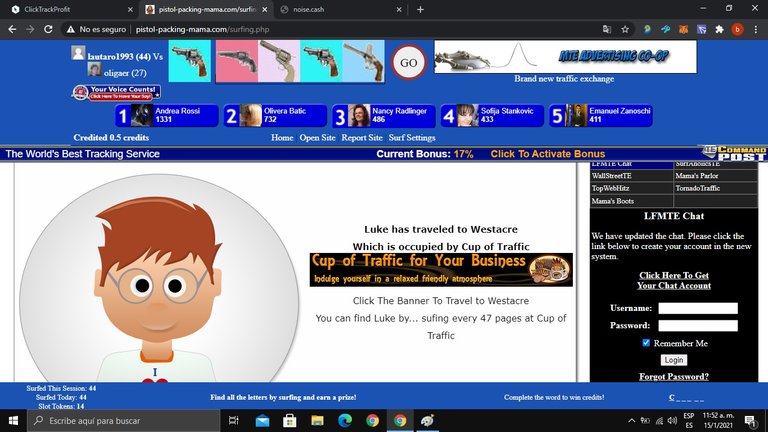The height and width of the screenshot is (432, 768).
Task: Open Emanuel Zanoschi's rank 5 leaderboard card
Action: (600, 116)
